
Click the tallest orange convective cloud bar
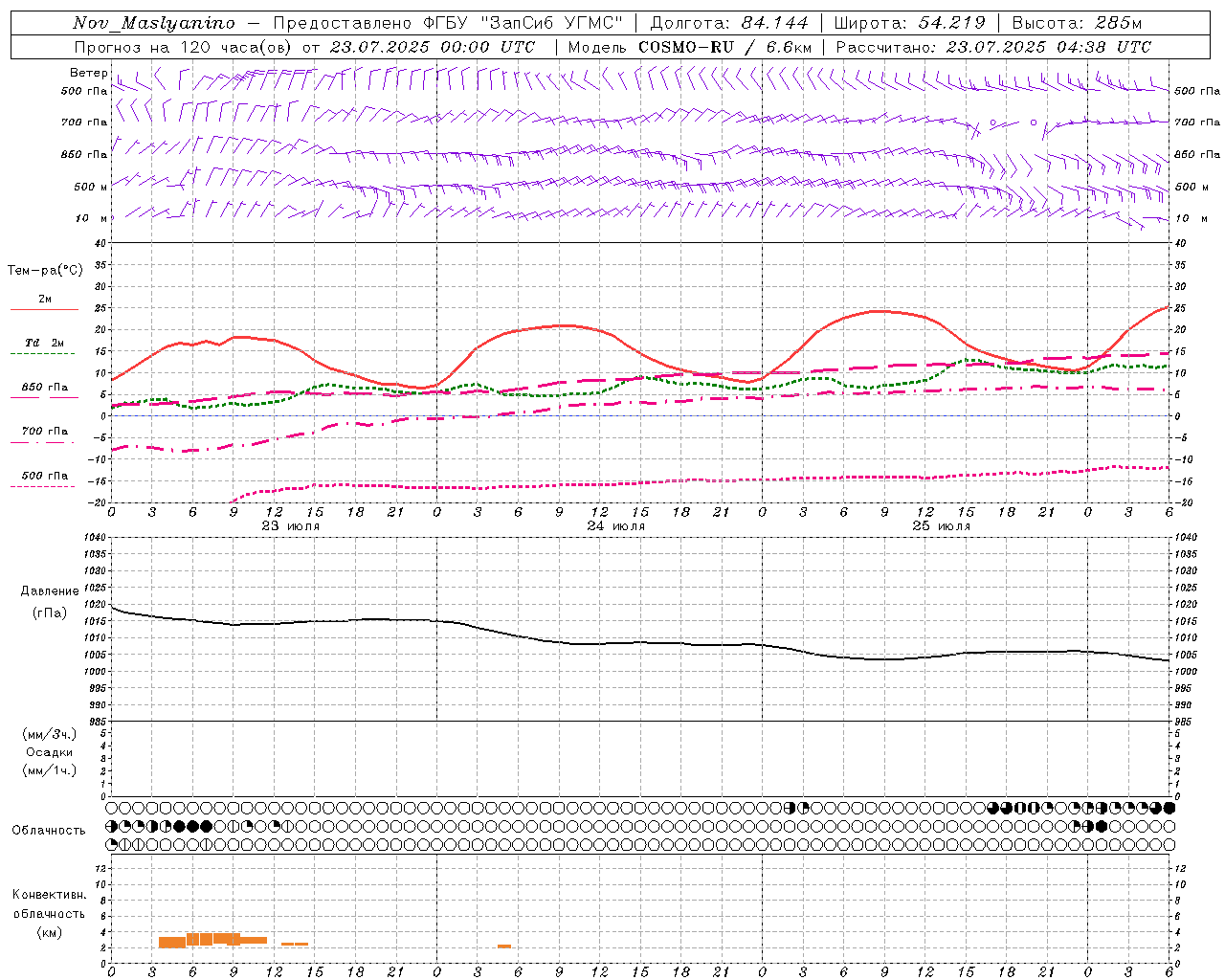pyautogui.click(x=212, y=939)
